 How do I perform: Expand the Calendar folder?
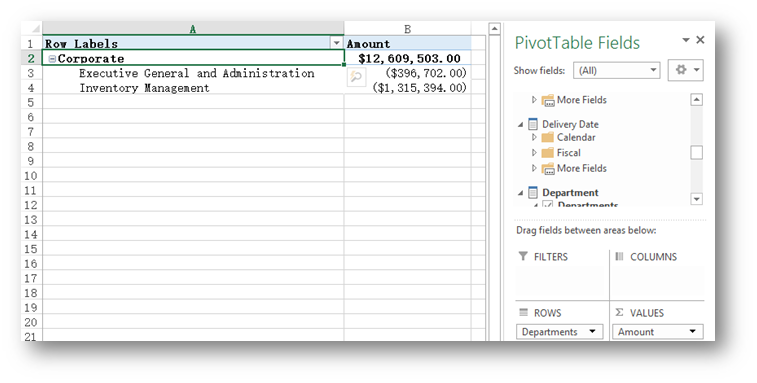(534, 137)
